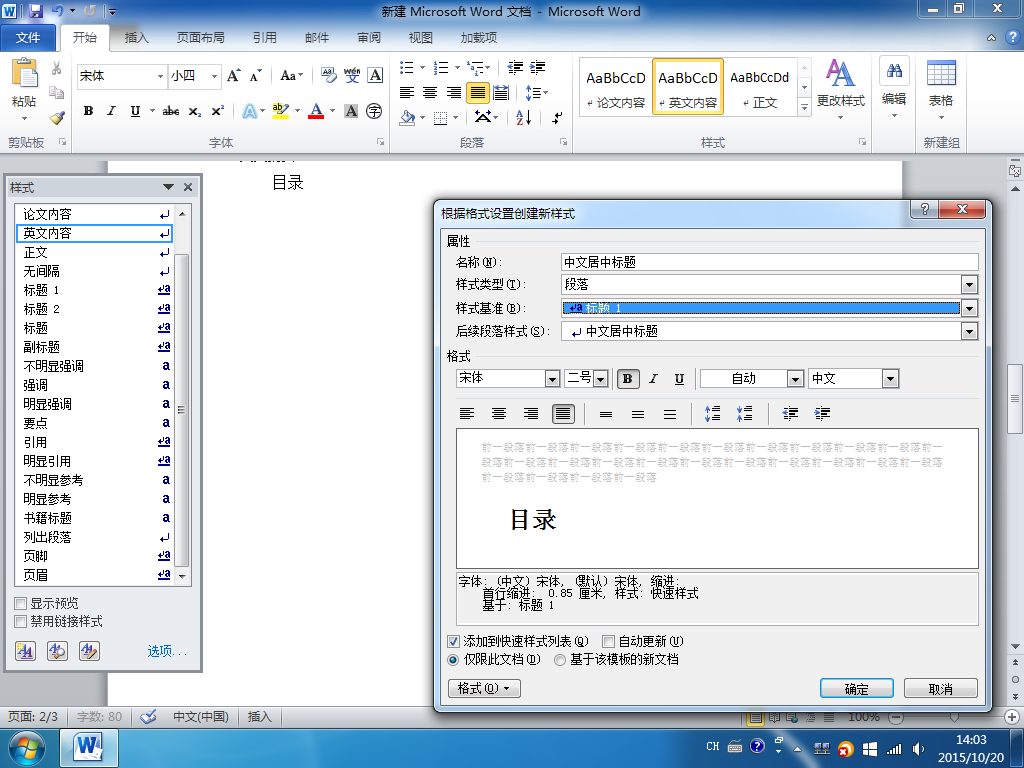Click the 确定 button
Image resolution: width=1024 pixels, height=768 pixels.
click(x=856, y=688)
